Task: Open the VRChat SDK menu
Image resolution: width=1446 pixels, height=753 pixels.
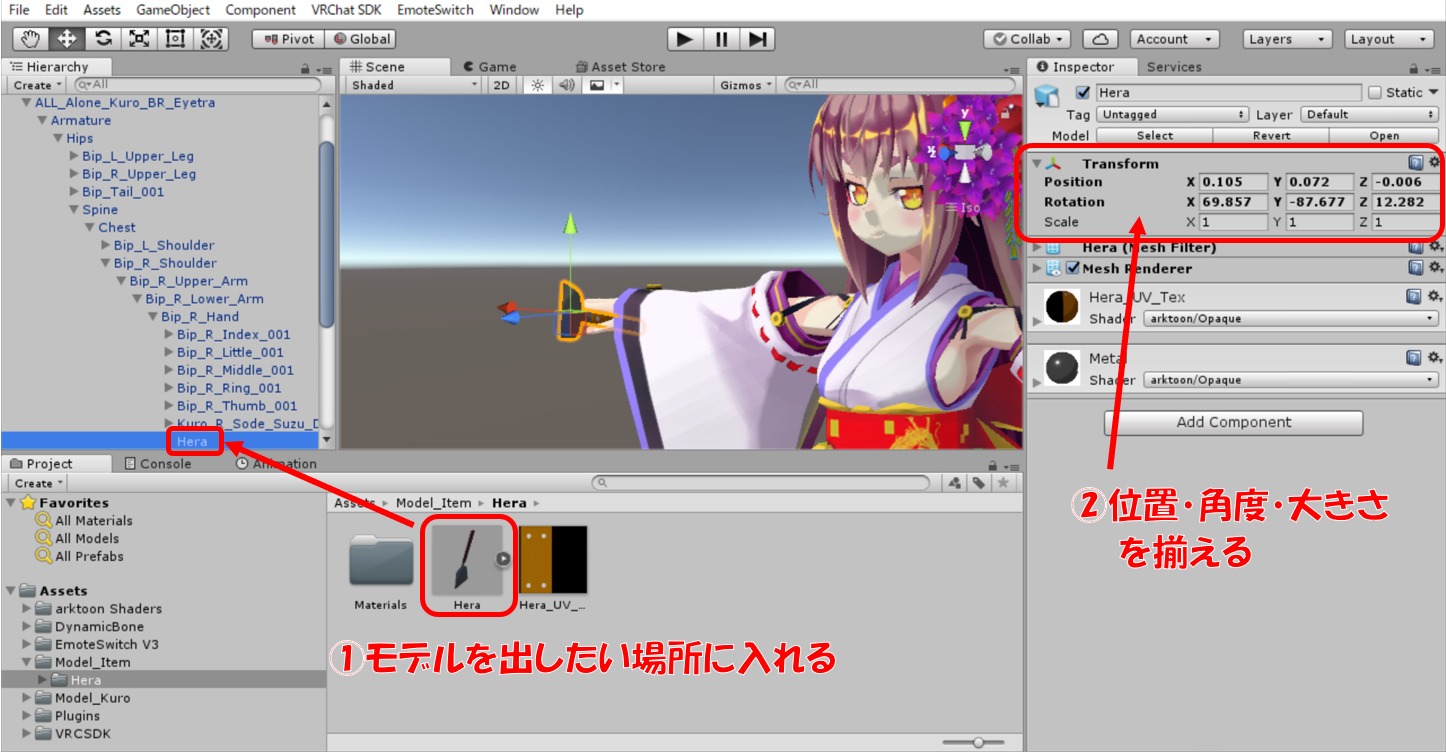Action: tap(346, 10)
